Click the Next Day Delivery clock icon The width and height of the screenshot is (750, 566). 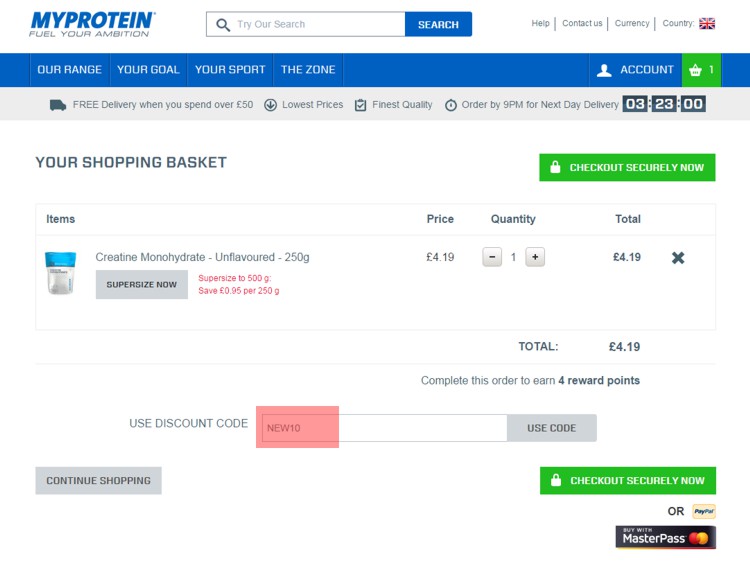451,105
